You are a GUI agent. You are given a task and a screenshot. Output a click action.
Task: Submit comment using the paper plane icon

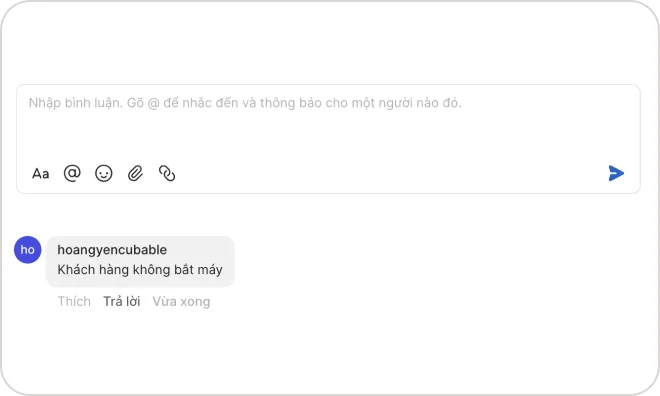tap(616, 173)
